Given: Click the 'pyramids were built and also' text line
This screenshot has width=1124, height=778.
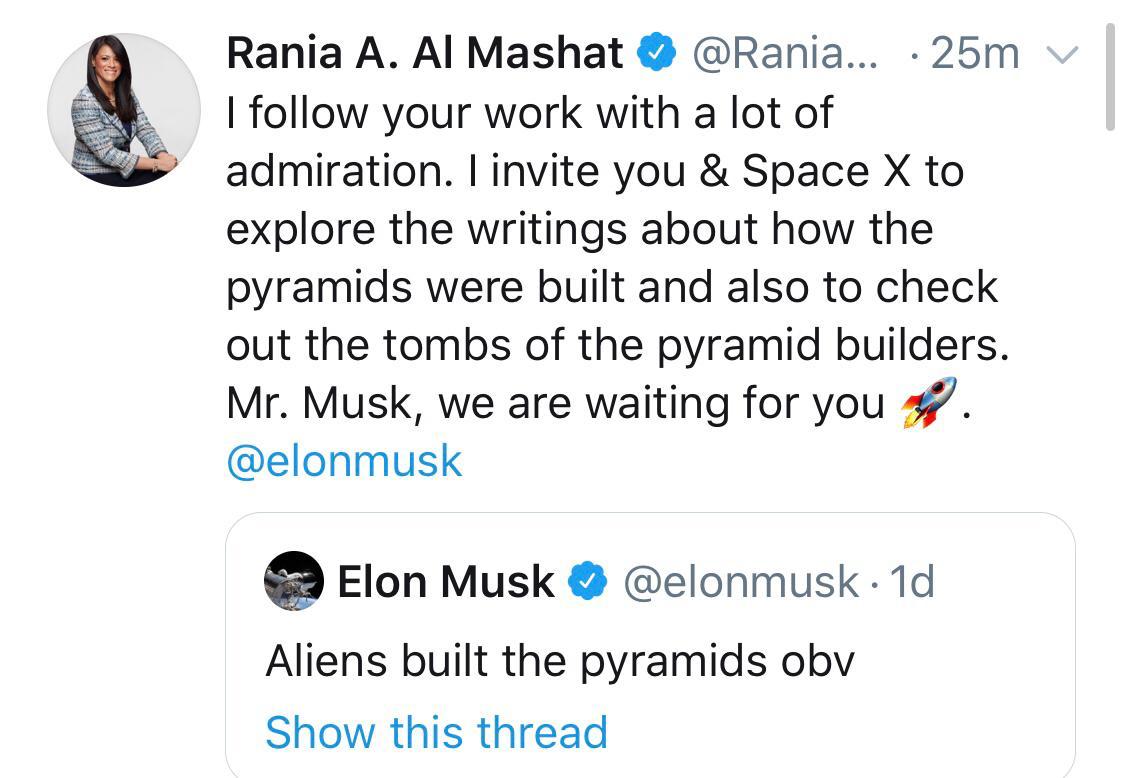Looking at the screenshot, I should (612, 287).
